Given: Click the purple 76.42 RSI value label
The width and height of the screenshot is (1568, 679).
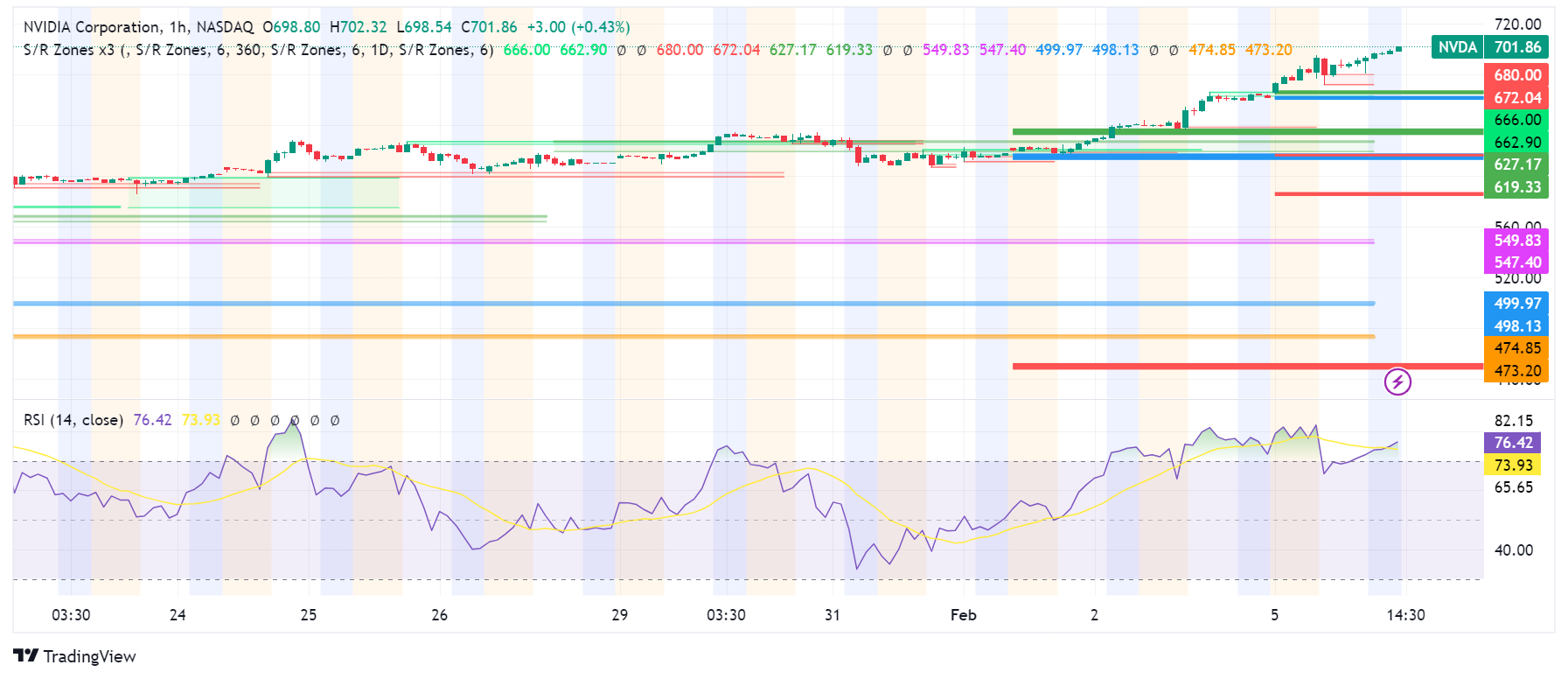Looking at the screenshot, I should (1513, 443).
